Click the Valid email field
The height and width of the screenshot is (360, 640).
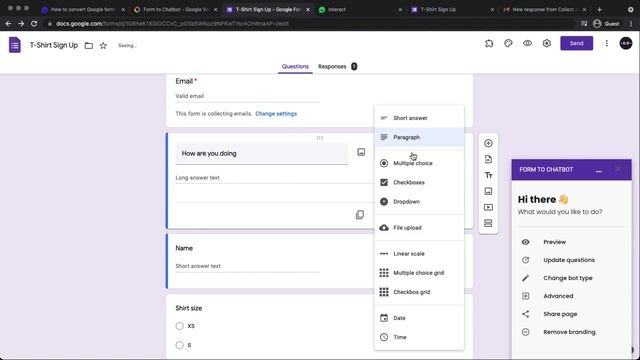pyautogui.click(x=247, y=96)
